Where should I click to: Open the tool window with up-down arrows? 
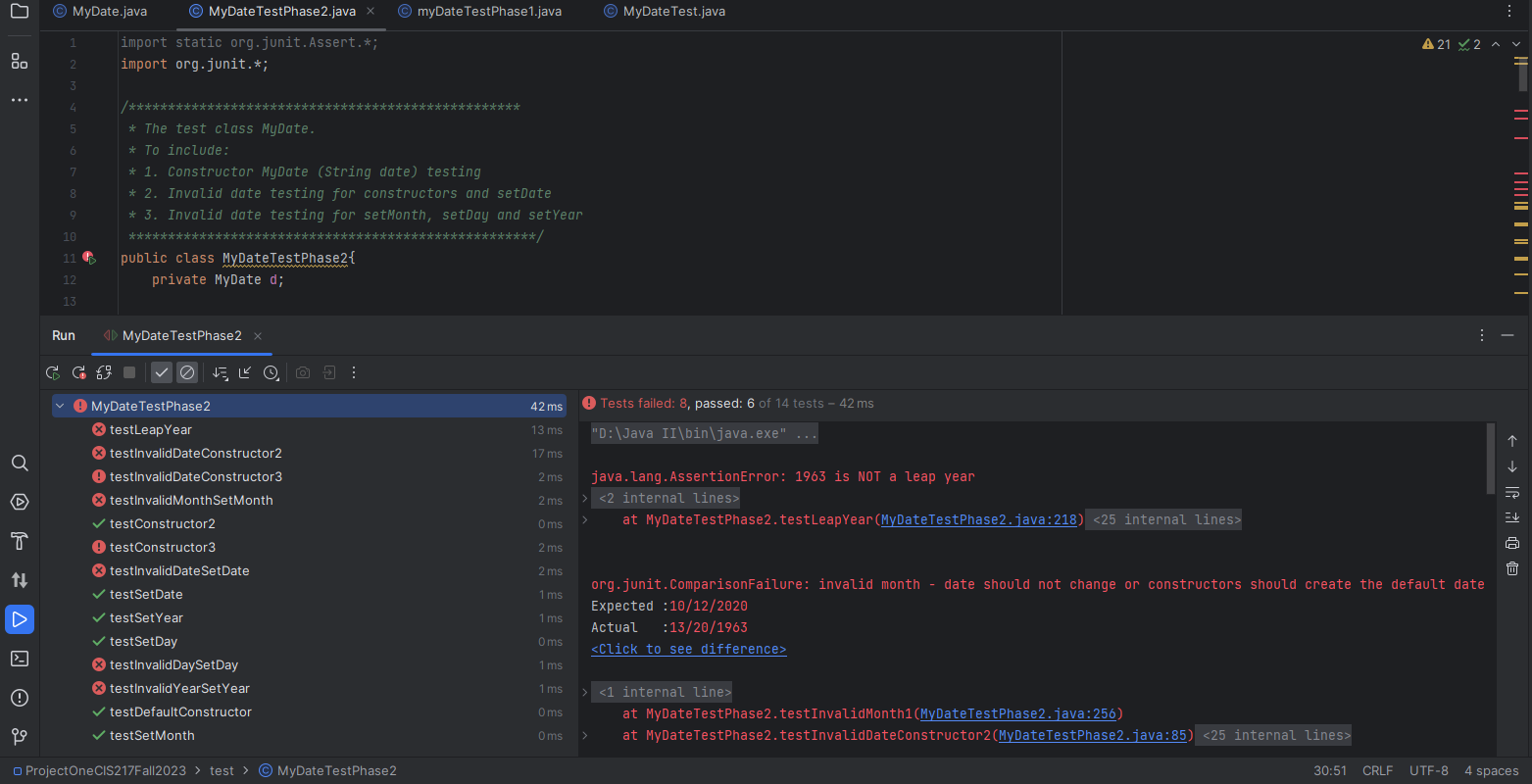(x=20, y=580)
